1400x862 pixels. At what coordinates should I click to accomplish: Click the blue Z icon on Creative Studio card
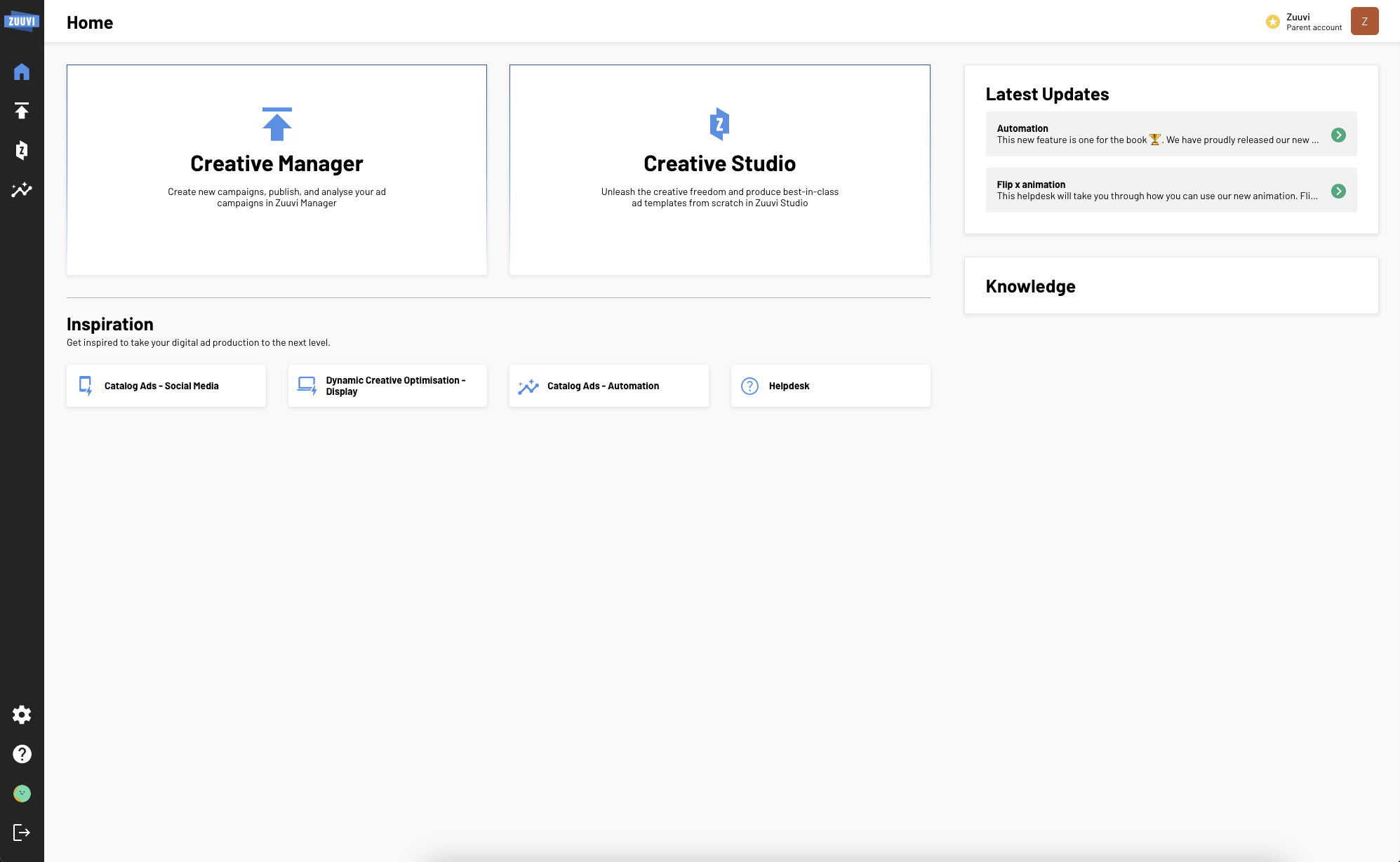pyautogui.click(x=719, y=124)
